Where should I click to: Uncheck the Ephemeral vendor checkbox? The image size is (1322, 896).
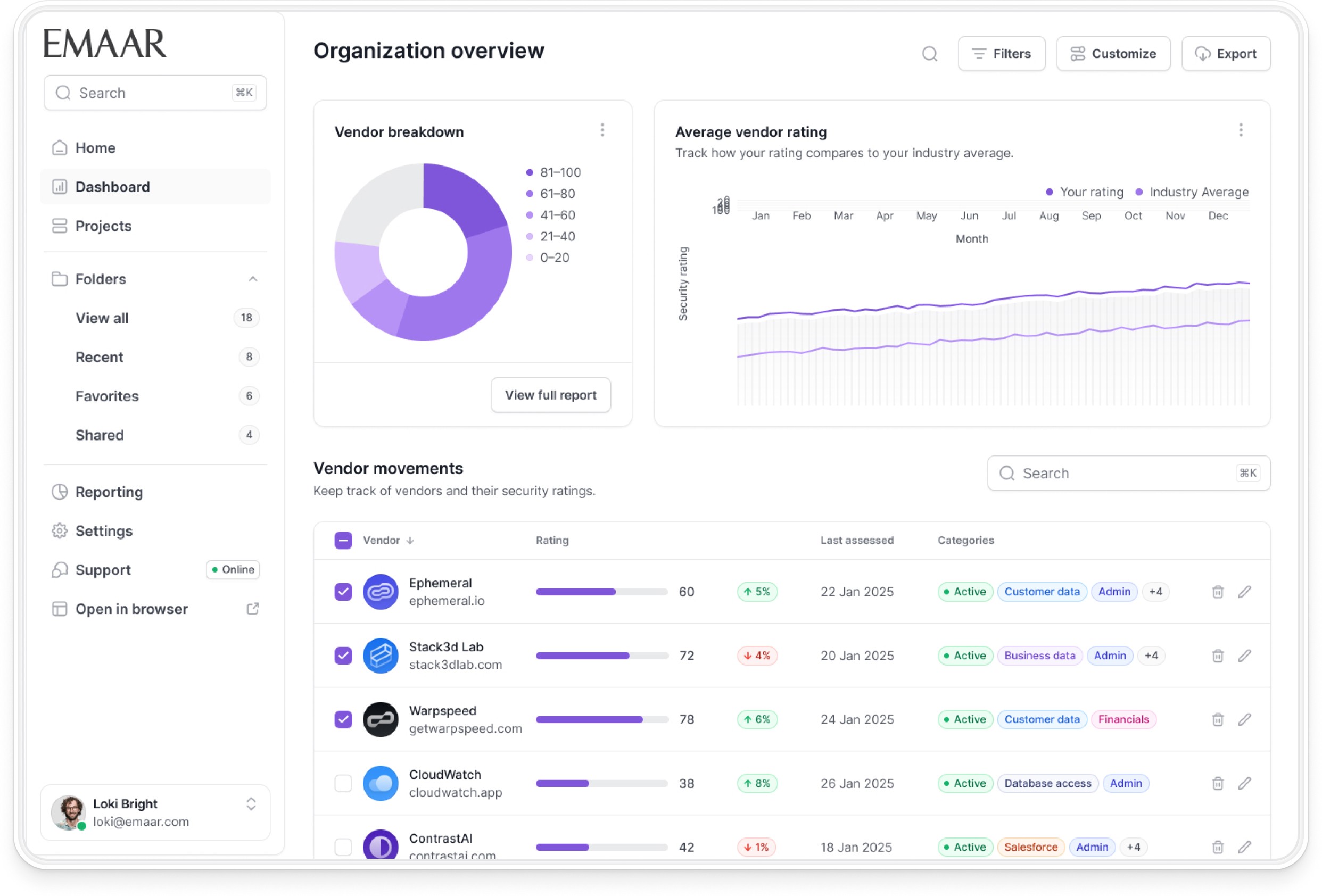[x=343, y=592]
